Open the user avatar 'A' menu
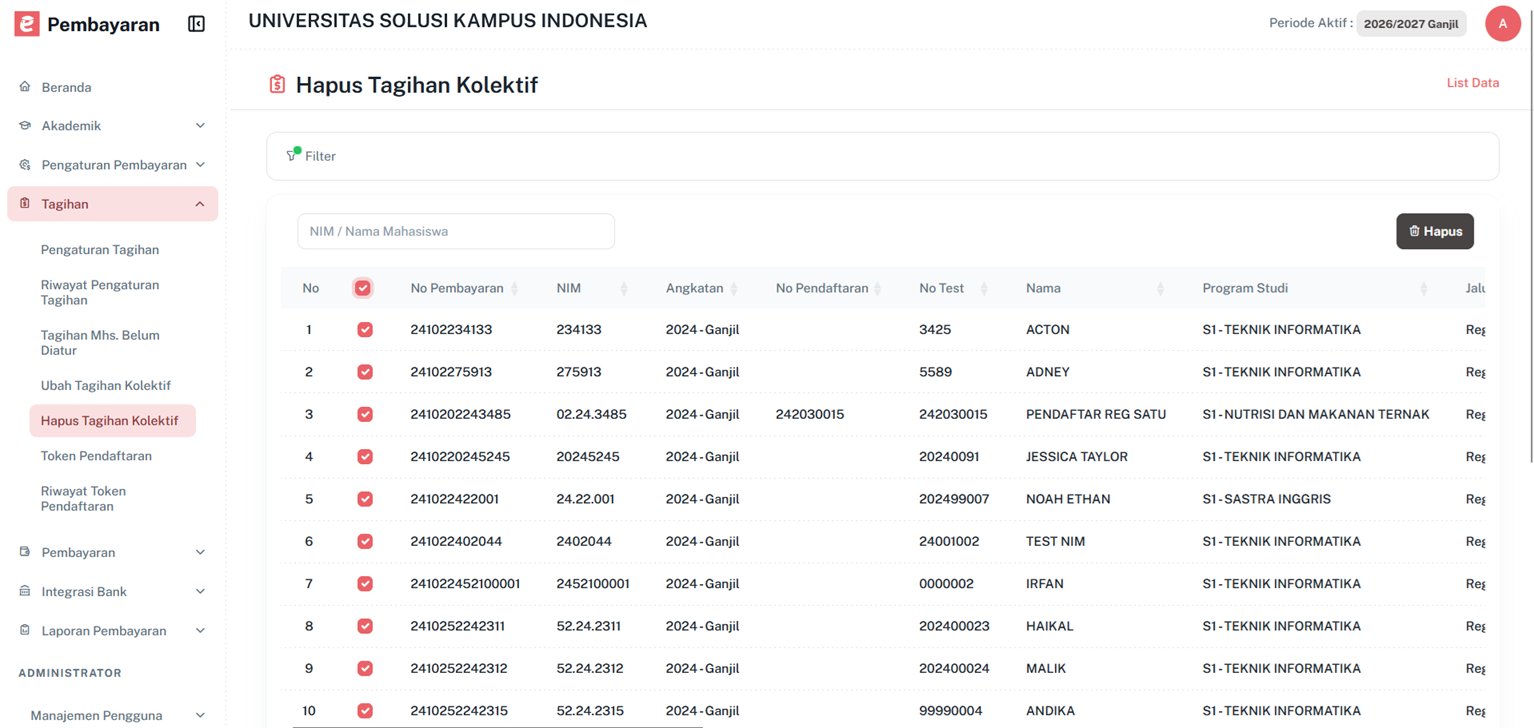 click(x=1503, y=23)
